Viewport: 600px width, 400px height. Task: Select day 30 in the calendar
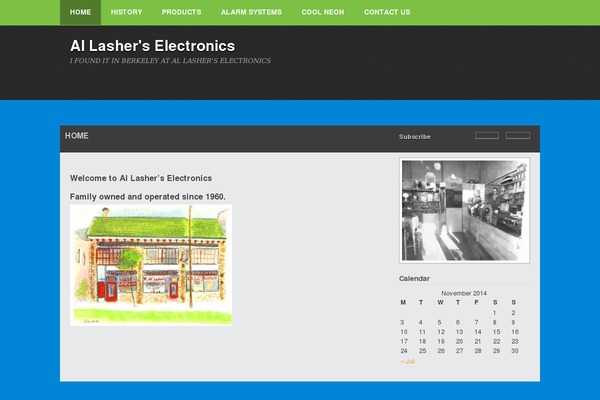(515, 351)
